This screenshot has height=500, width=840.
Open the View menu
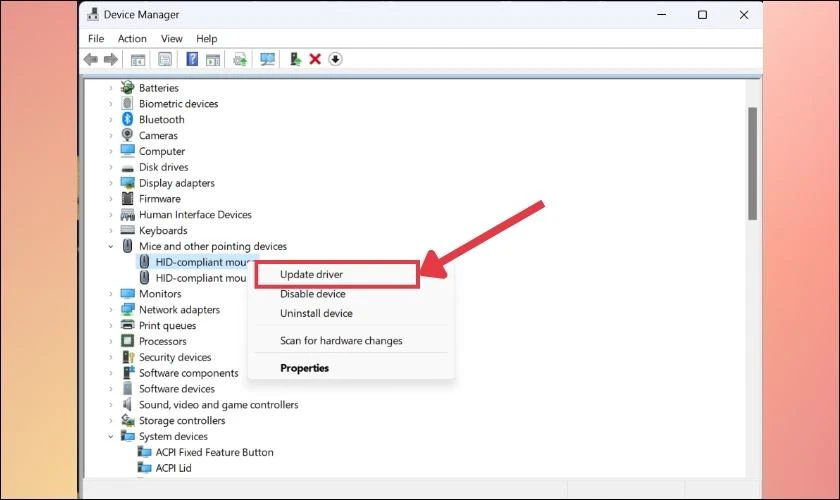pyautogui.click(x=171, y=39)
